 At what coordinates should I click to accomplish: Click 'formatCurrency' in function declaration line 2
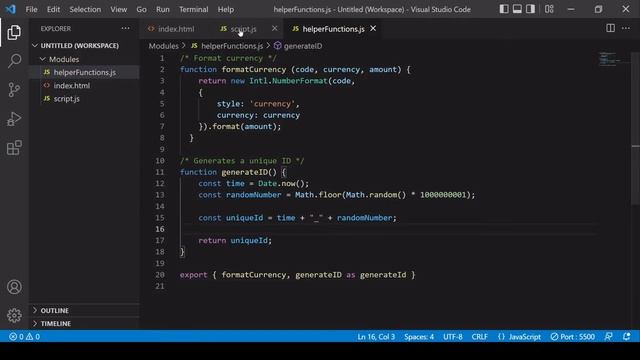[253, 69]
